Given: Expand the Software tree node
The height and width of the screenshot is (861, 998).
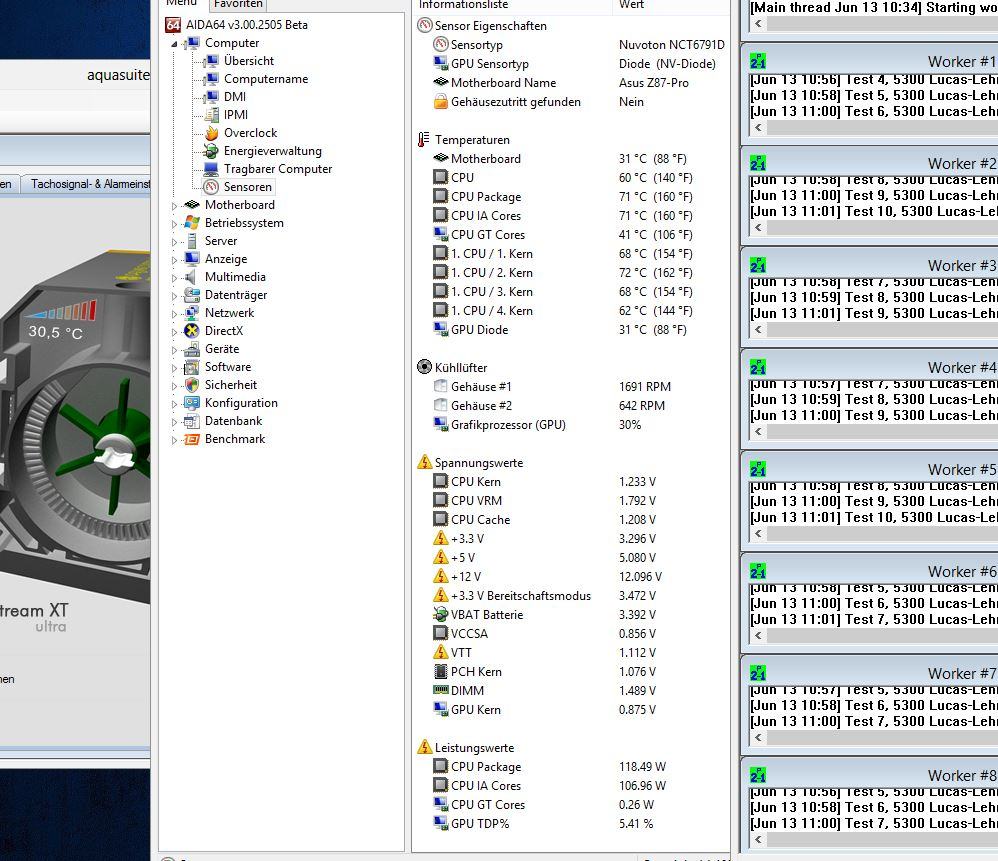Looking at the screenshot, I should point(174,368).
